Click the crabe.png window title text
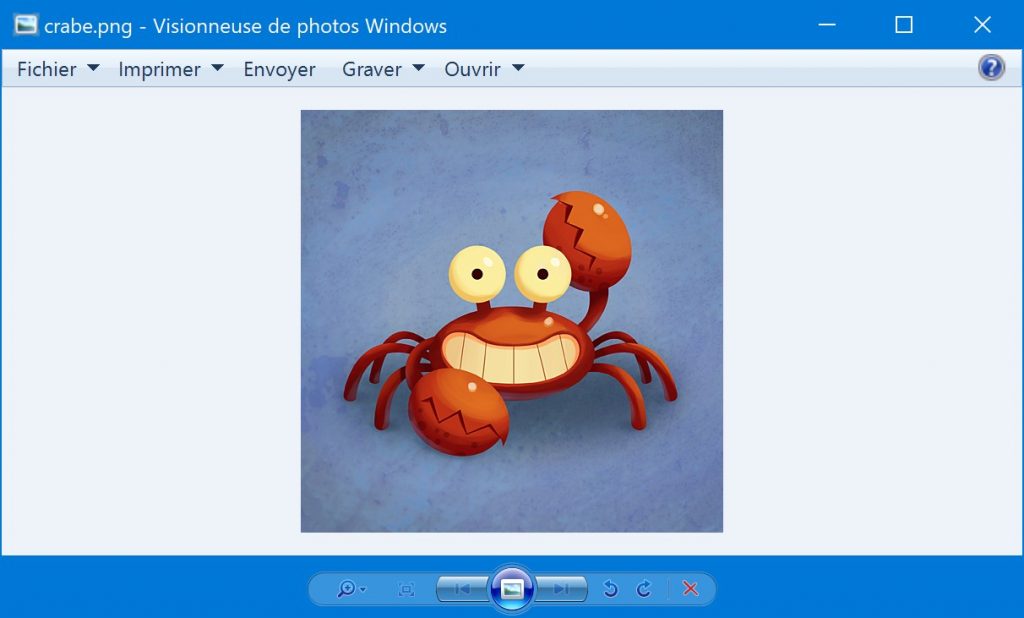 (246, 26)
